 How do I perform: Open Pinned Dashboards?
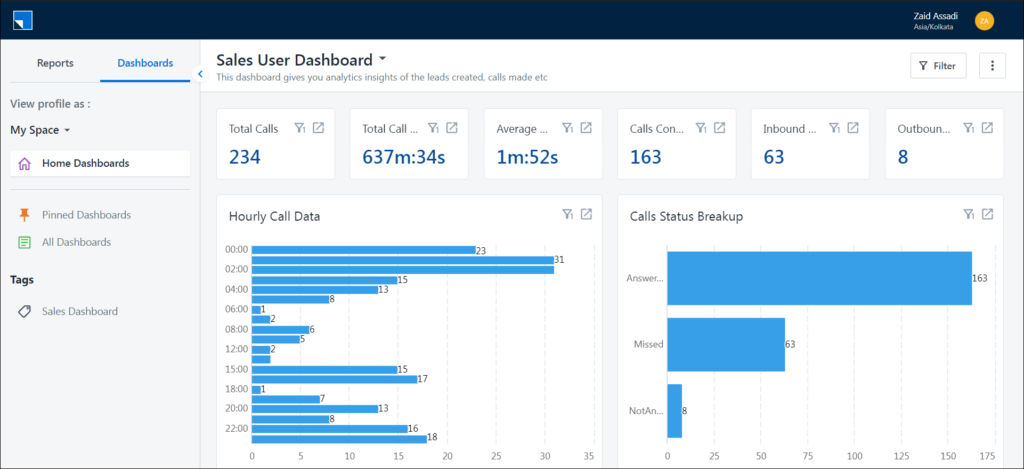pos(85,215)
